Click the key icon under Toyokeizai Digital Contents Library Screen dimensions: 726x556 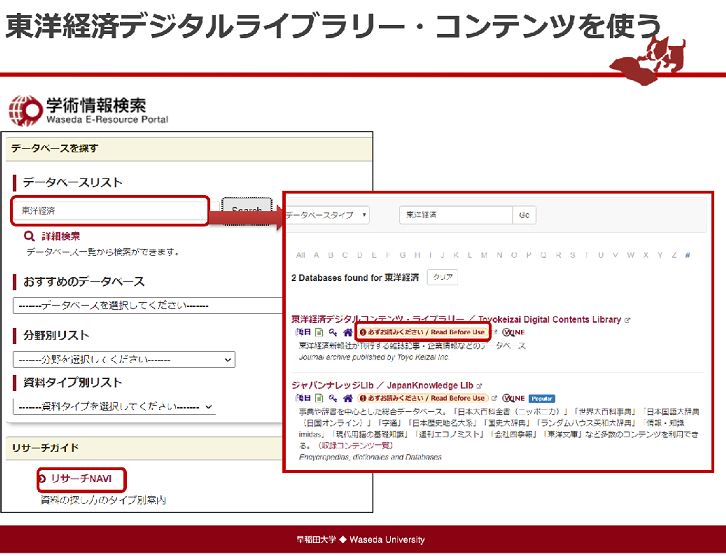[333, 332]
